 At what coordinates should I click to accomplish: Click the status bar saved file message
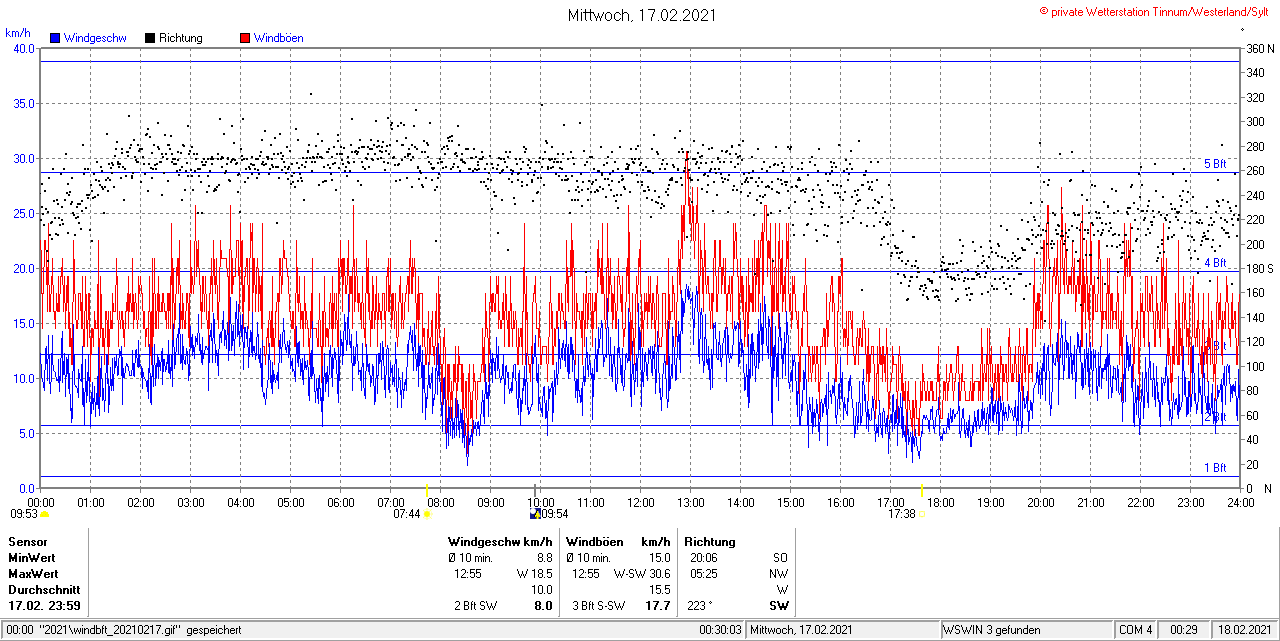pyautogui.click(x=123, y=630)
